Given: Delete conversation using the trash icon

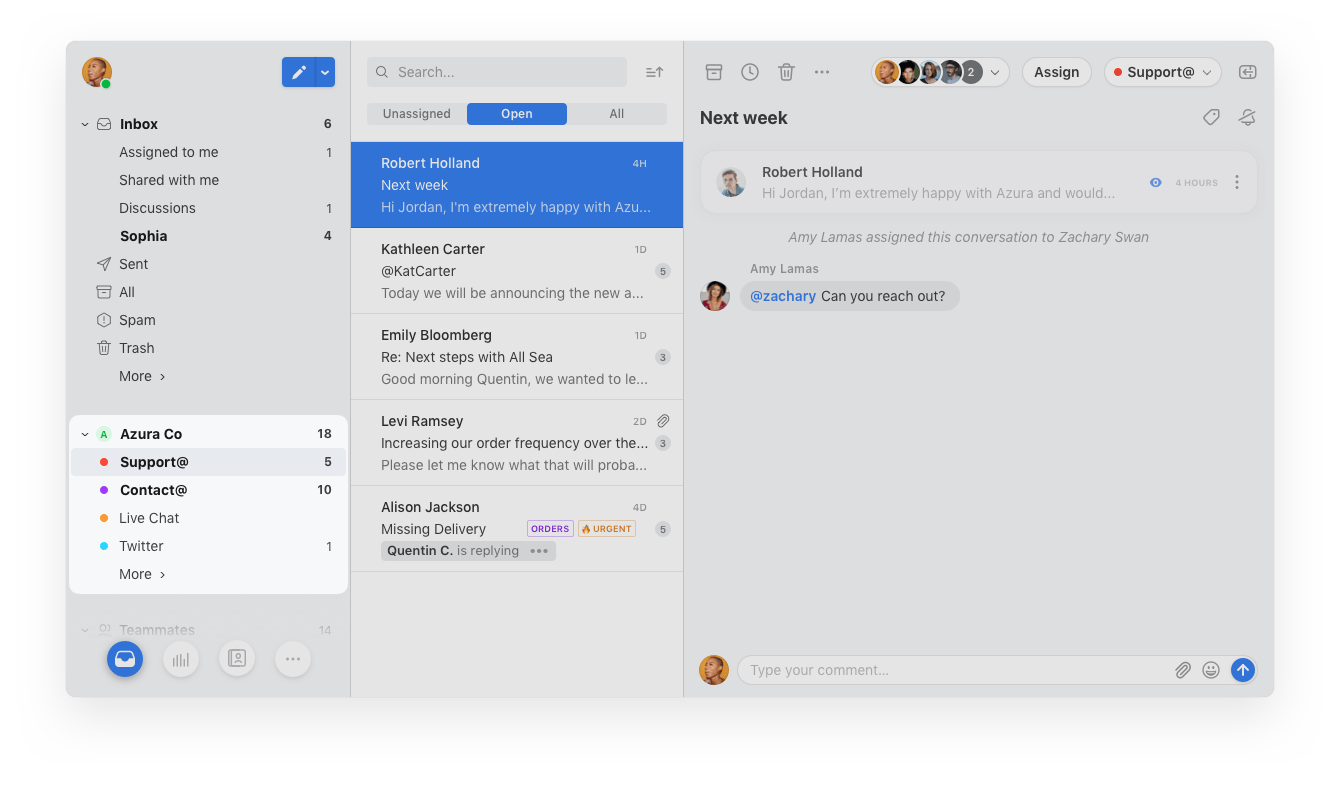Looking at the screenshot, I should 786,72.
